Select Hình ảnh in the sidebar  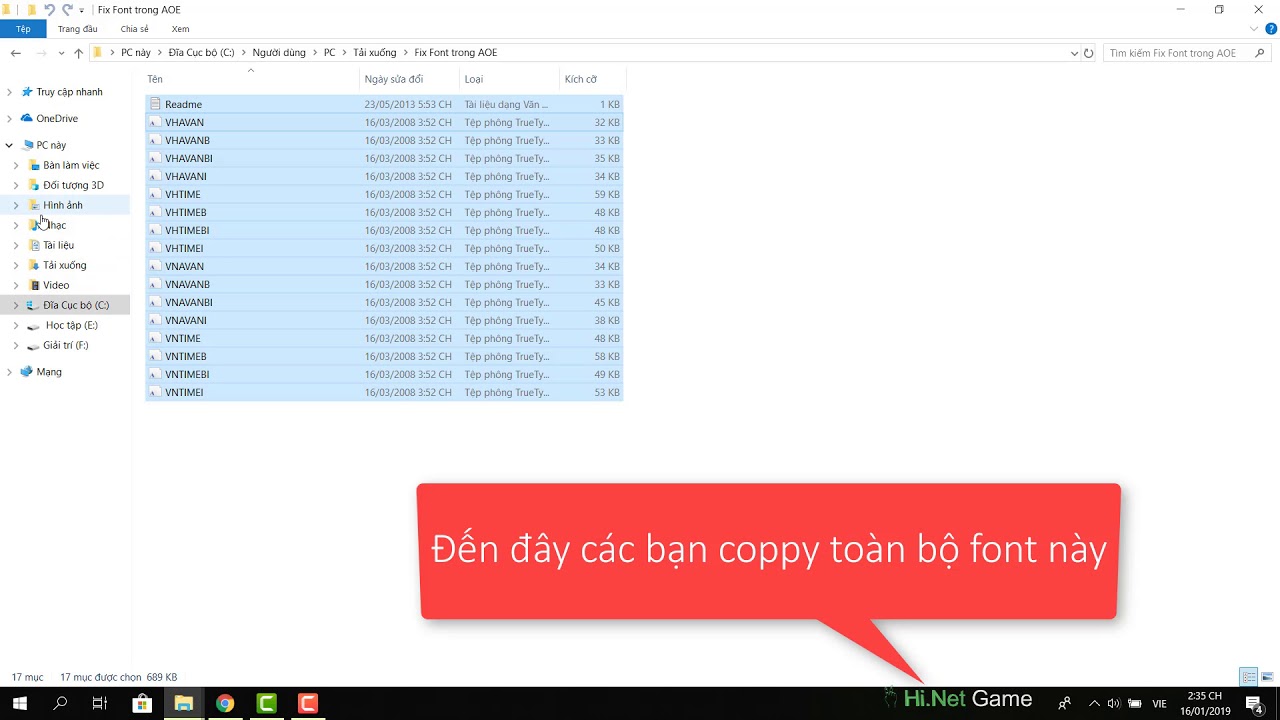pos(63,205)
